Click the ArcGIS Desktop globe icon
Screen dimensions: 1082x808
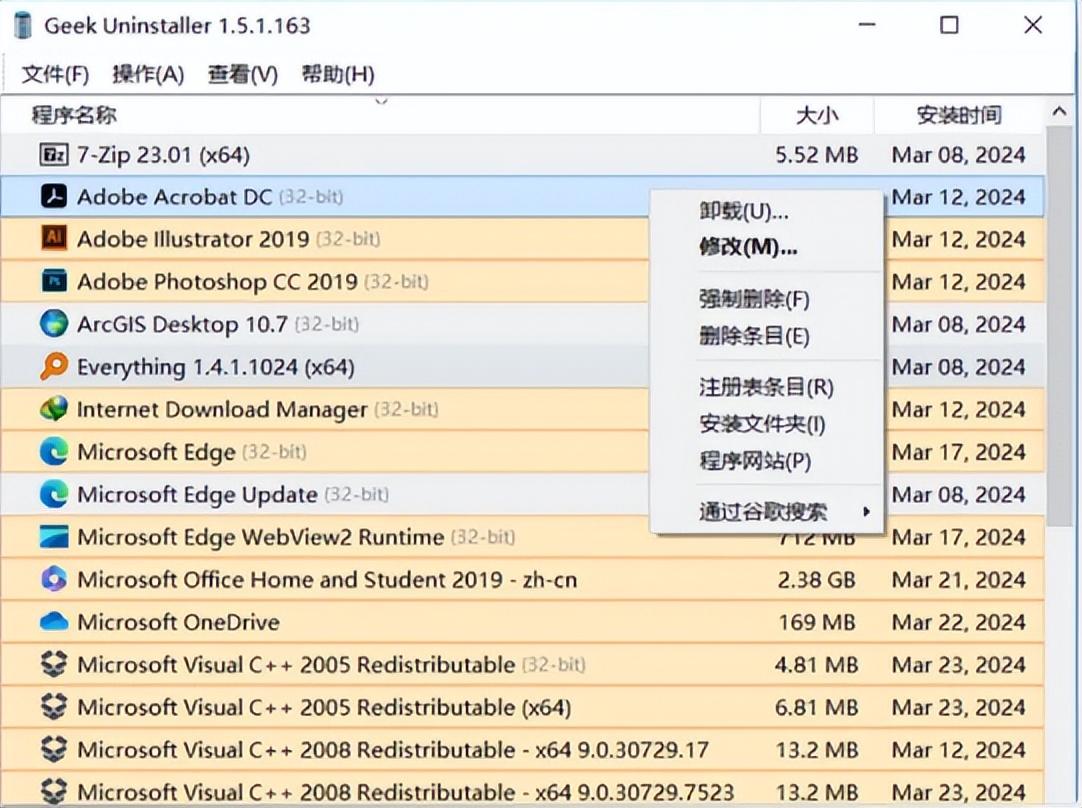(54, 324)
